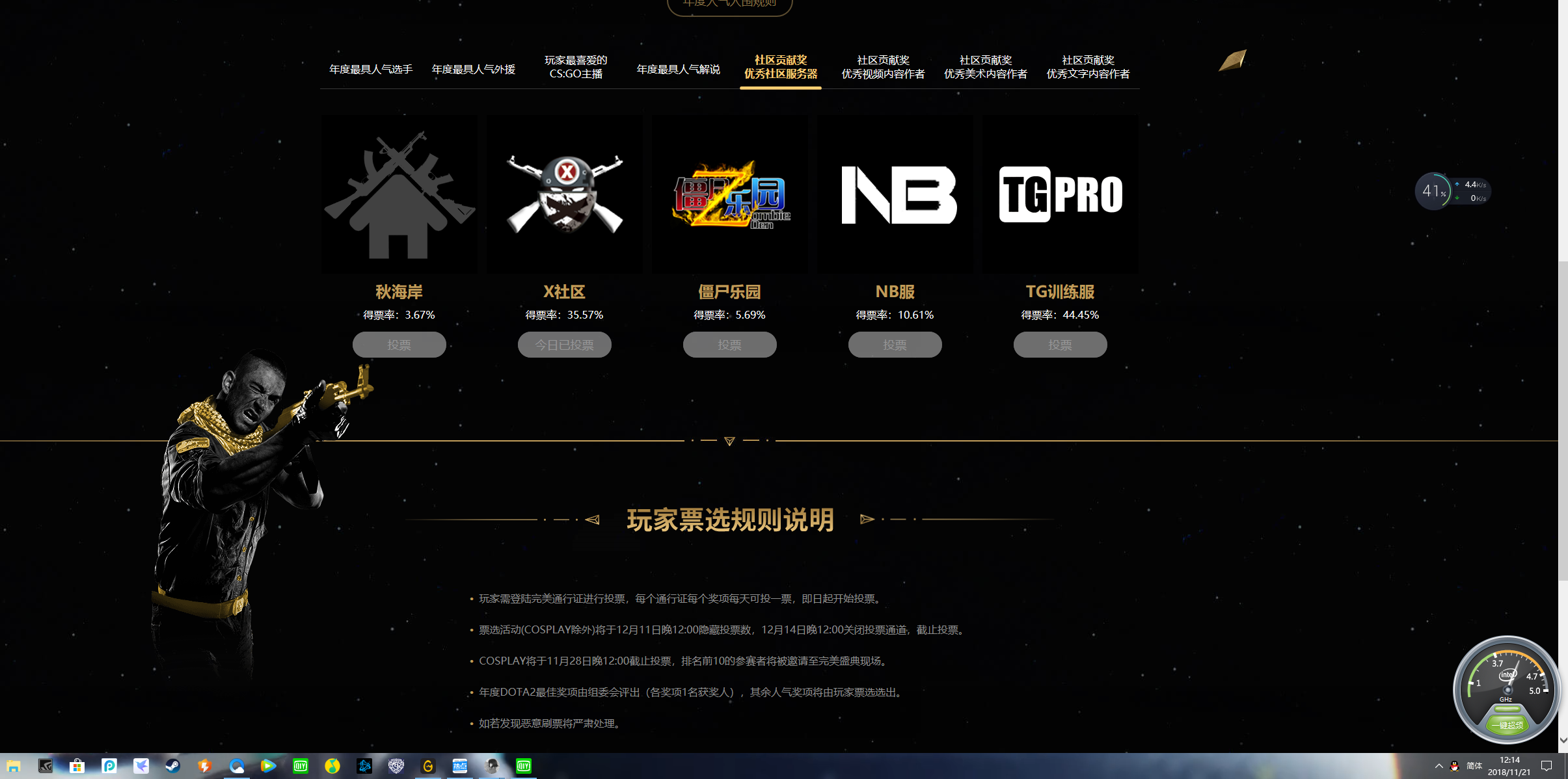Open Microsoft Store from the taskbar
1568x779 pixels.
point(76,765)
